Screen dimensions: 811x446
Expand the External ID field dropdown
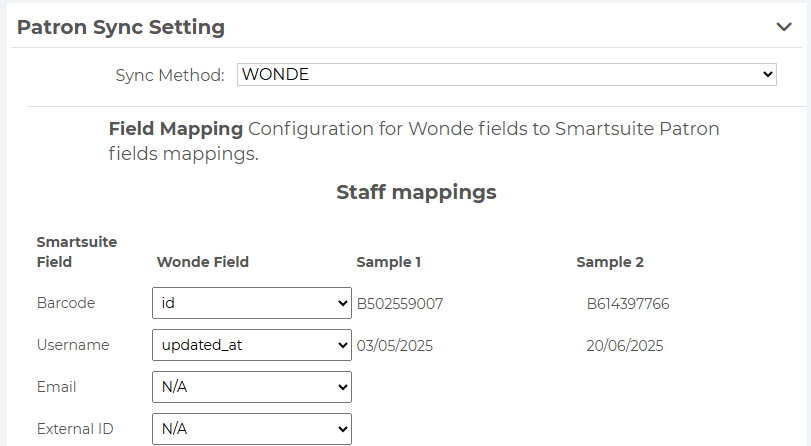click(251, 429)
